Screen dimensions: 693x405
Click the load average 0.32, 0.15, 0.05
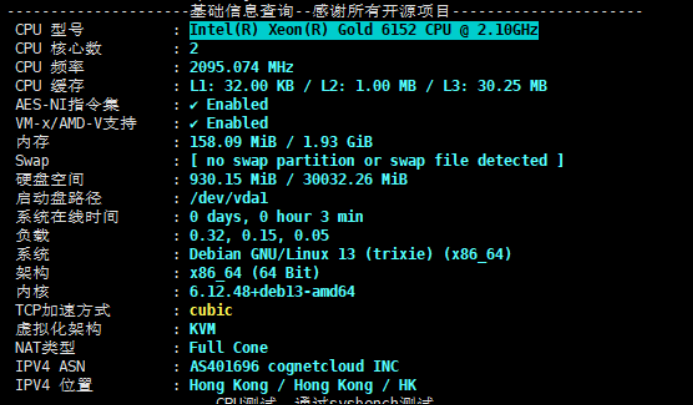(x=258, y=236)
